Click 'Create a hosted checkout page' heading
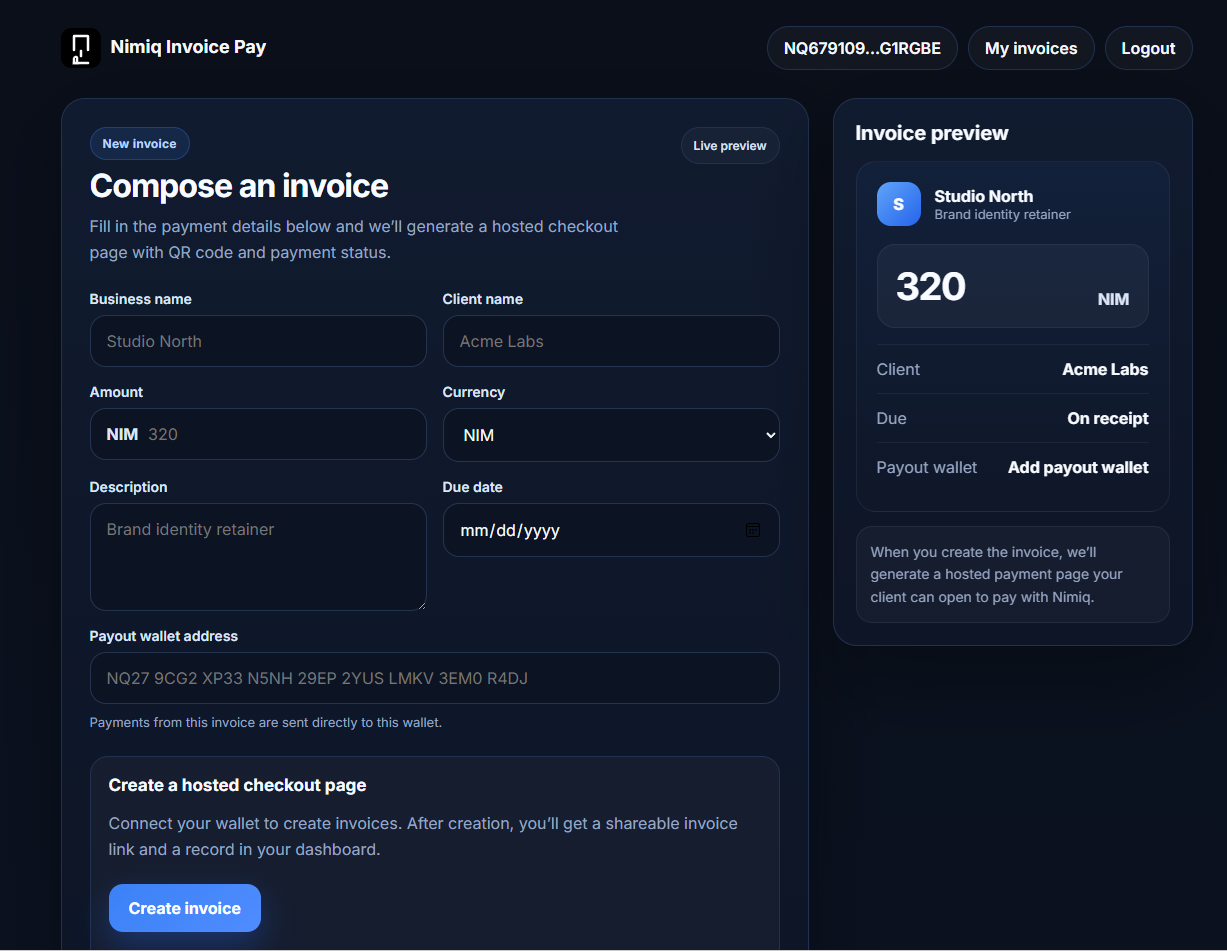Image resolution: width=1227 pixels, height=951 pixels. 237,785
